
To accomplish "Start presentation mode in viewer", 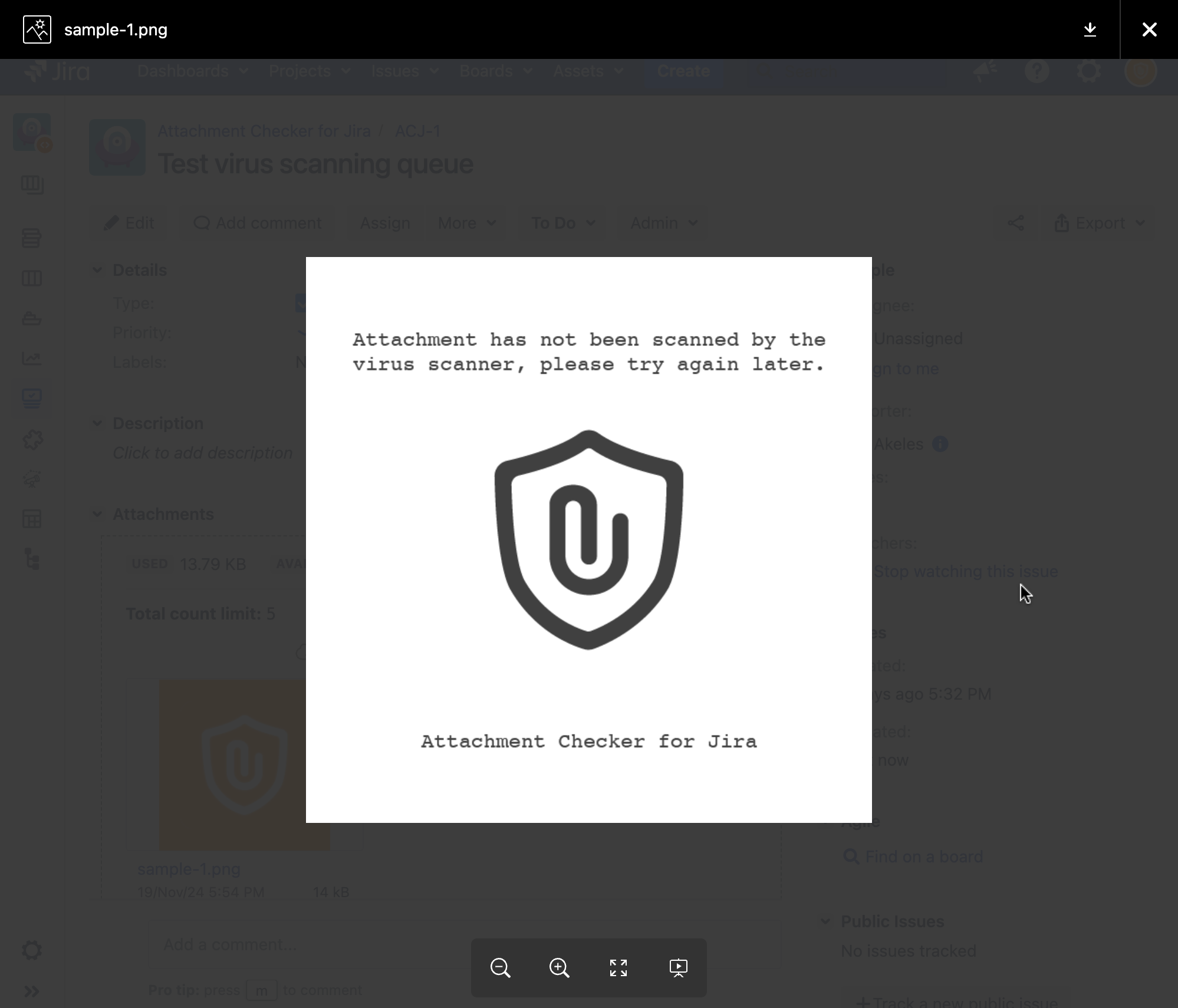I will 678,968.
